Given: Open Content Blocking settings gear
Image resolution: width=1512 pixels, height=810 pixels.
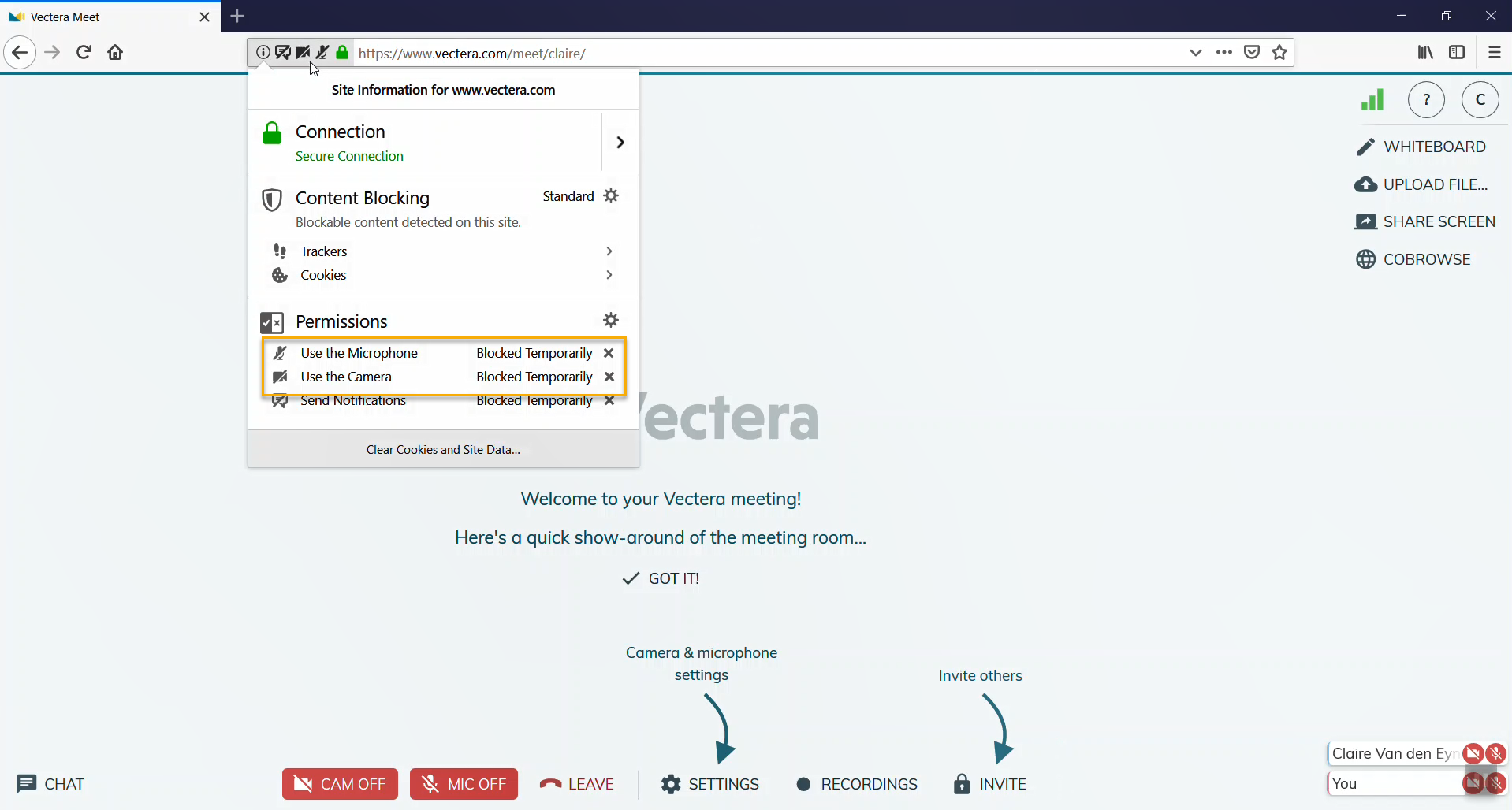Looking at the screenshot, I should [611, 195].
